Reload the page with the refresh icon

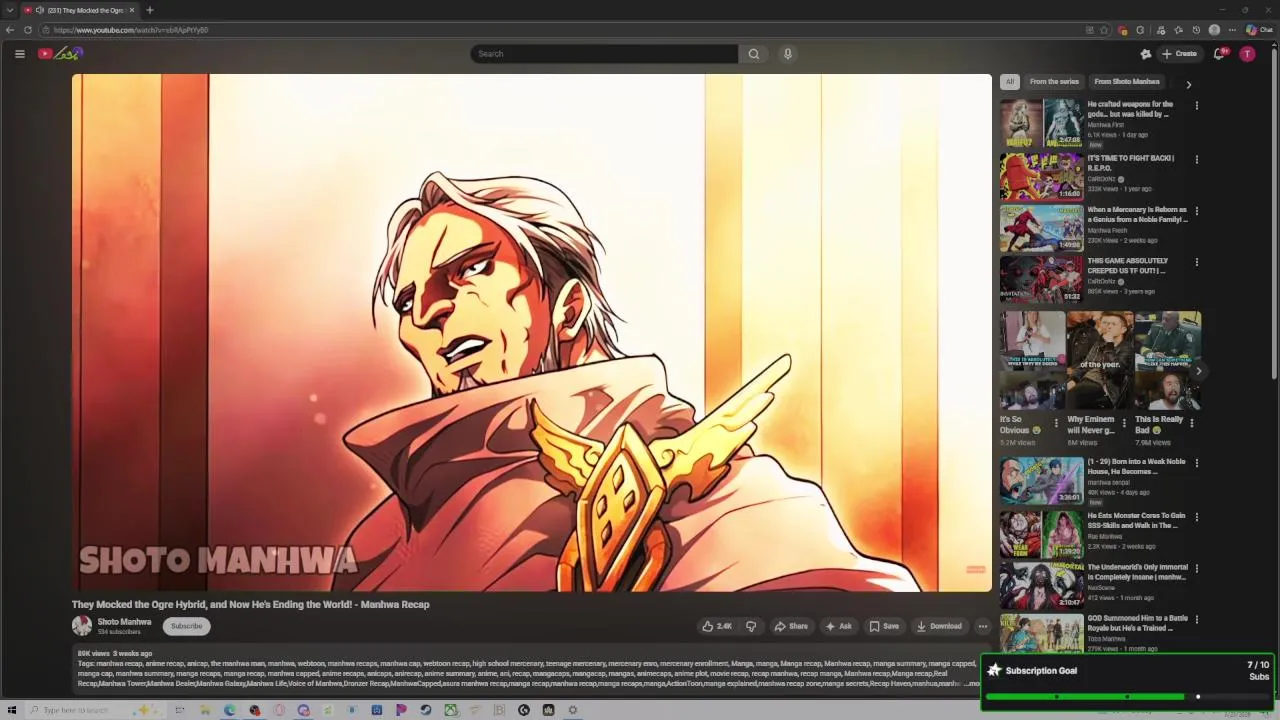28,30
